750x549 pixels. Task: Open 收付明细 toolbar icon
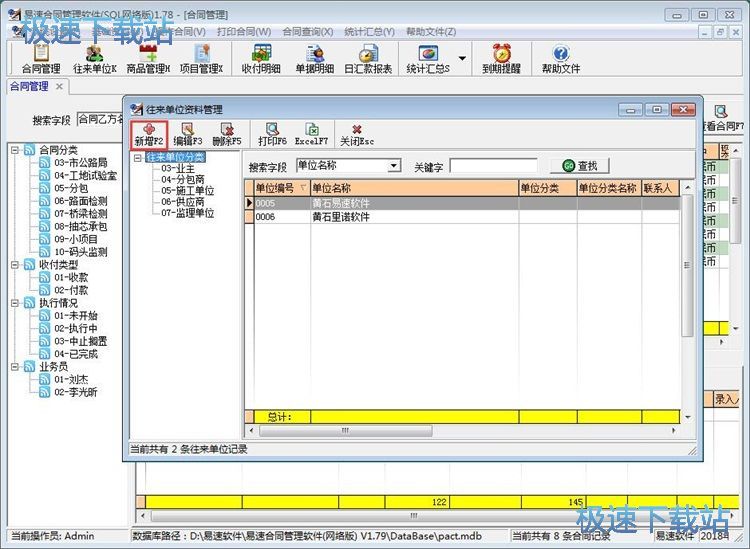click(x=259, y=59)
